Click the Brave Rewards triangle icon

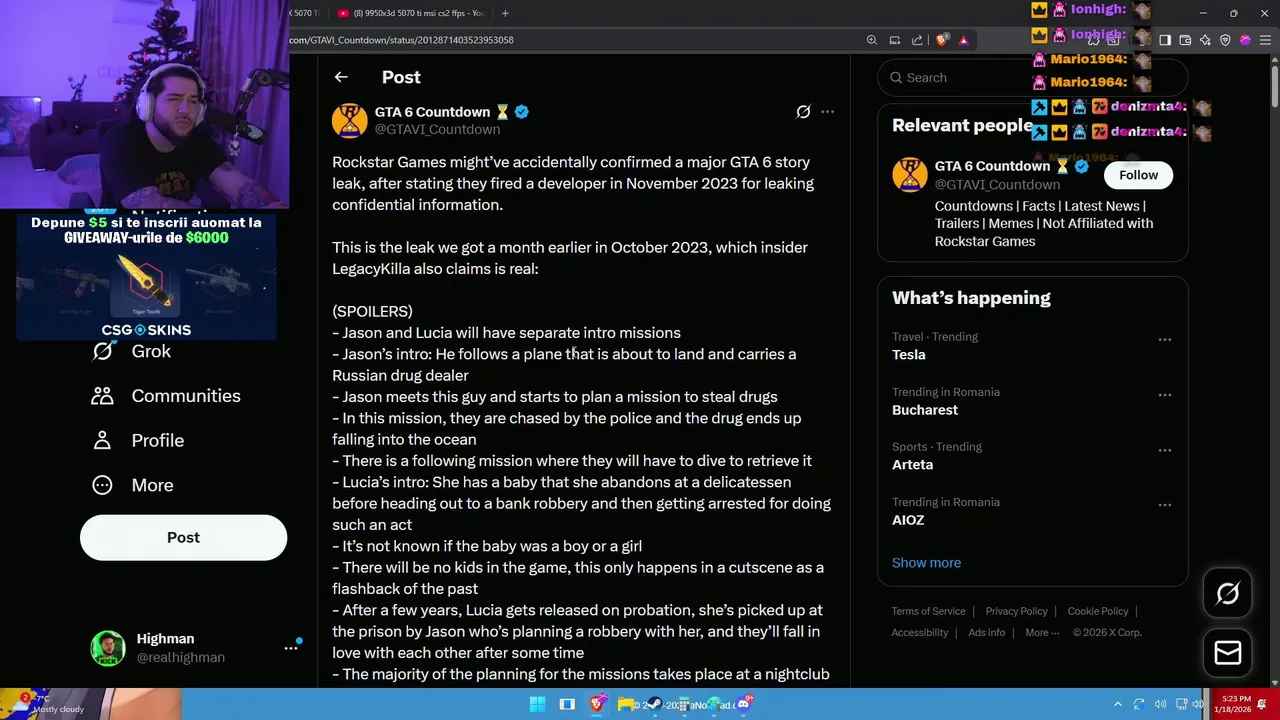[x=963, y=40]
